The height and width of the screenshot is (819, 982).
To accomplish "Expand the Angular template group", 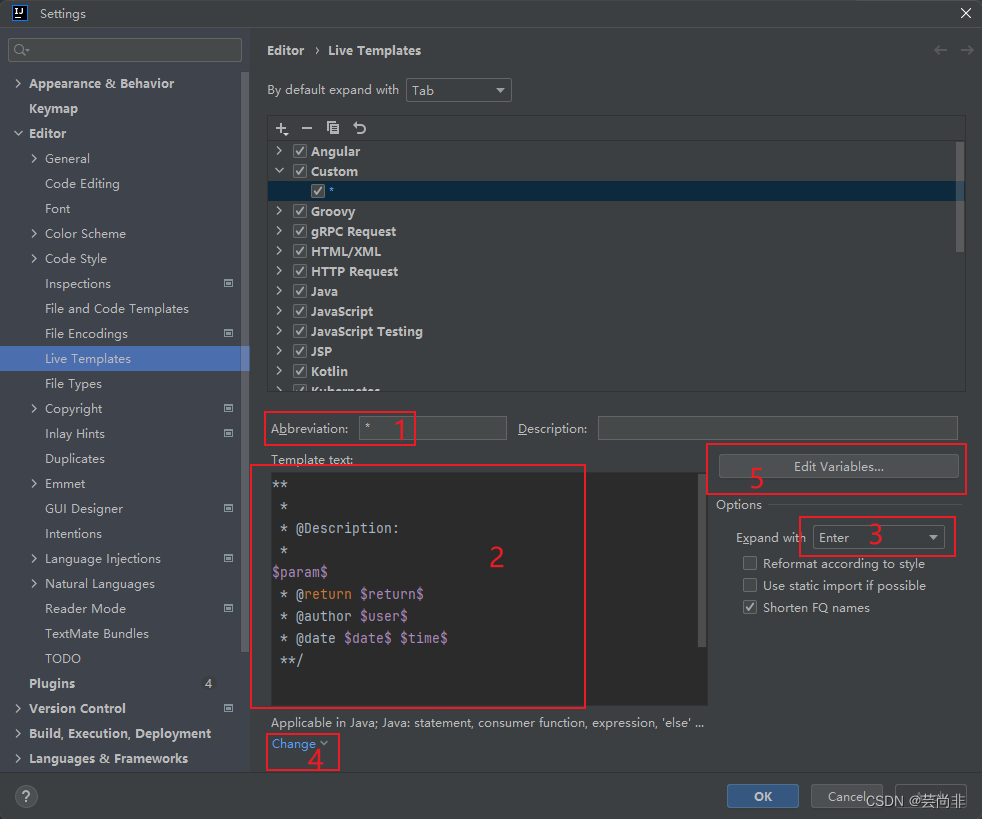I will tap(279, 151).
